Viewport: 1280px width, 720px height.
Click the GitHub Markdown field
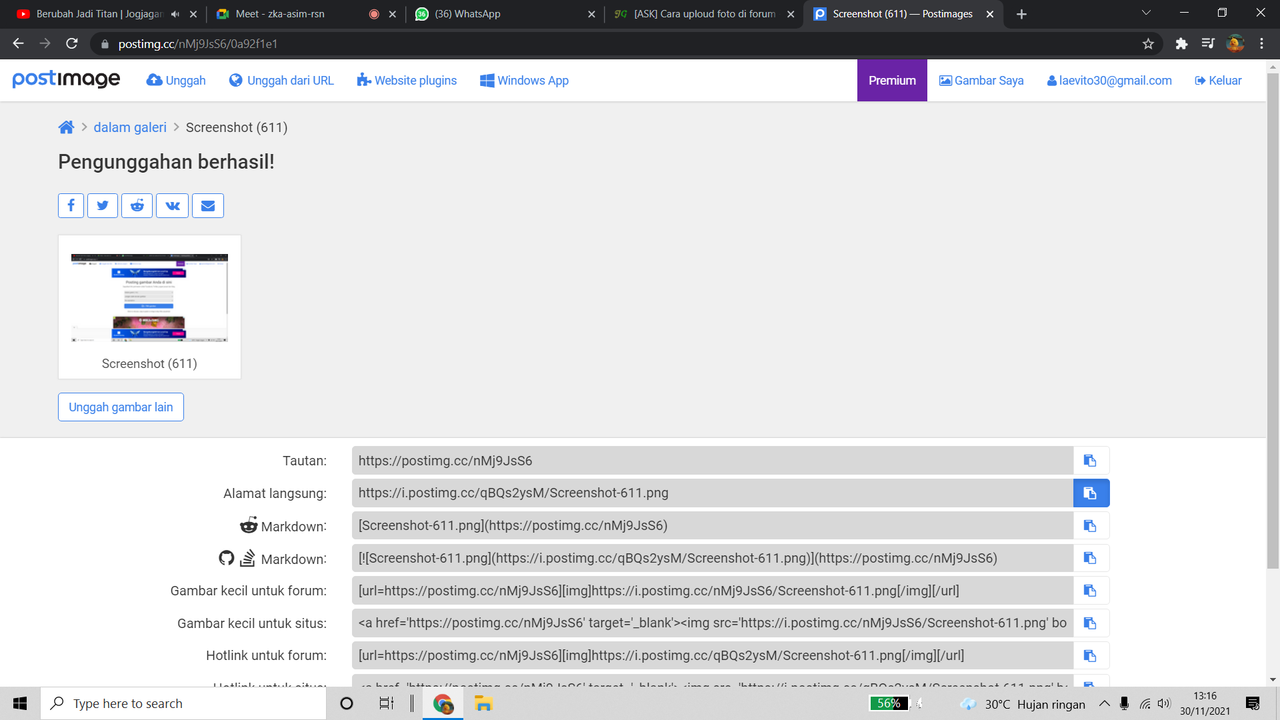tap(712, 558)
